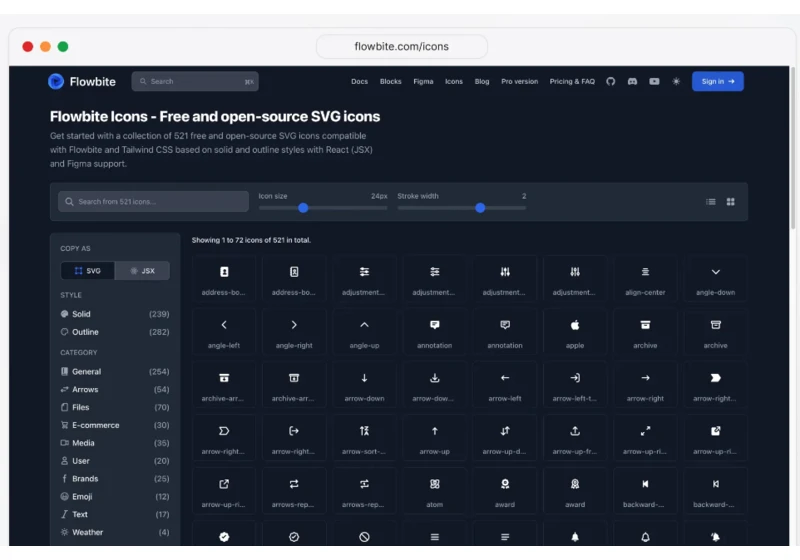Toggle the light/dark theme sun icon
This screenshot has height=560, width=800.
pos(676,82)
